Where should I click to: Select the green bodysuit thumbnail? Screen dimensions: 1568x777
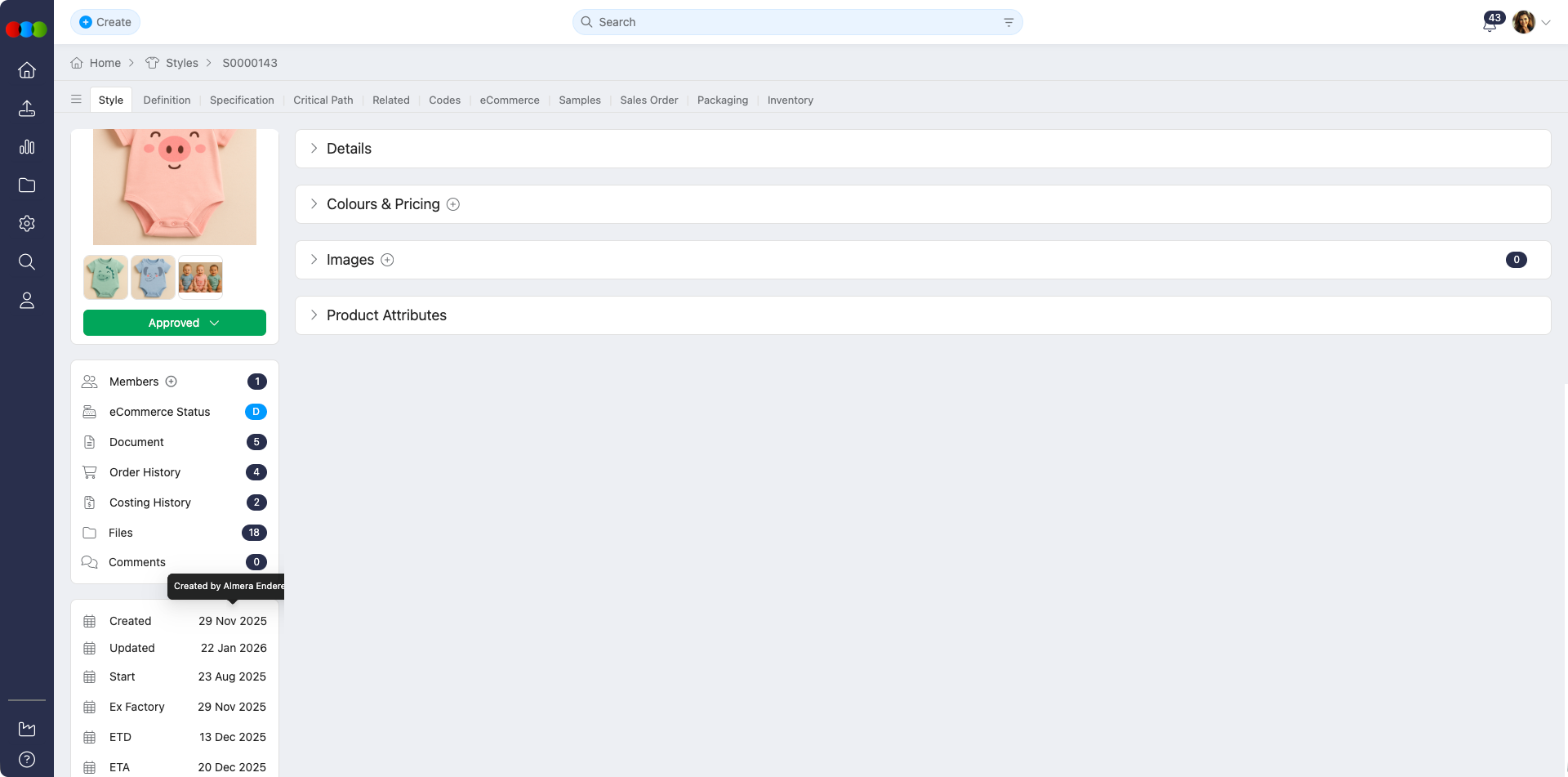105,278
